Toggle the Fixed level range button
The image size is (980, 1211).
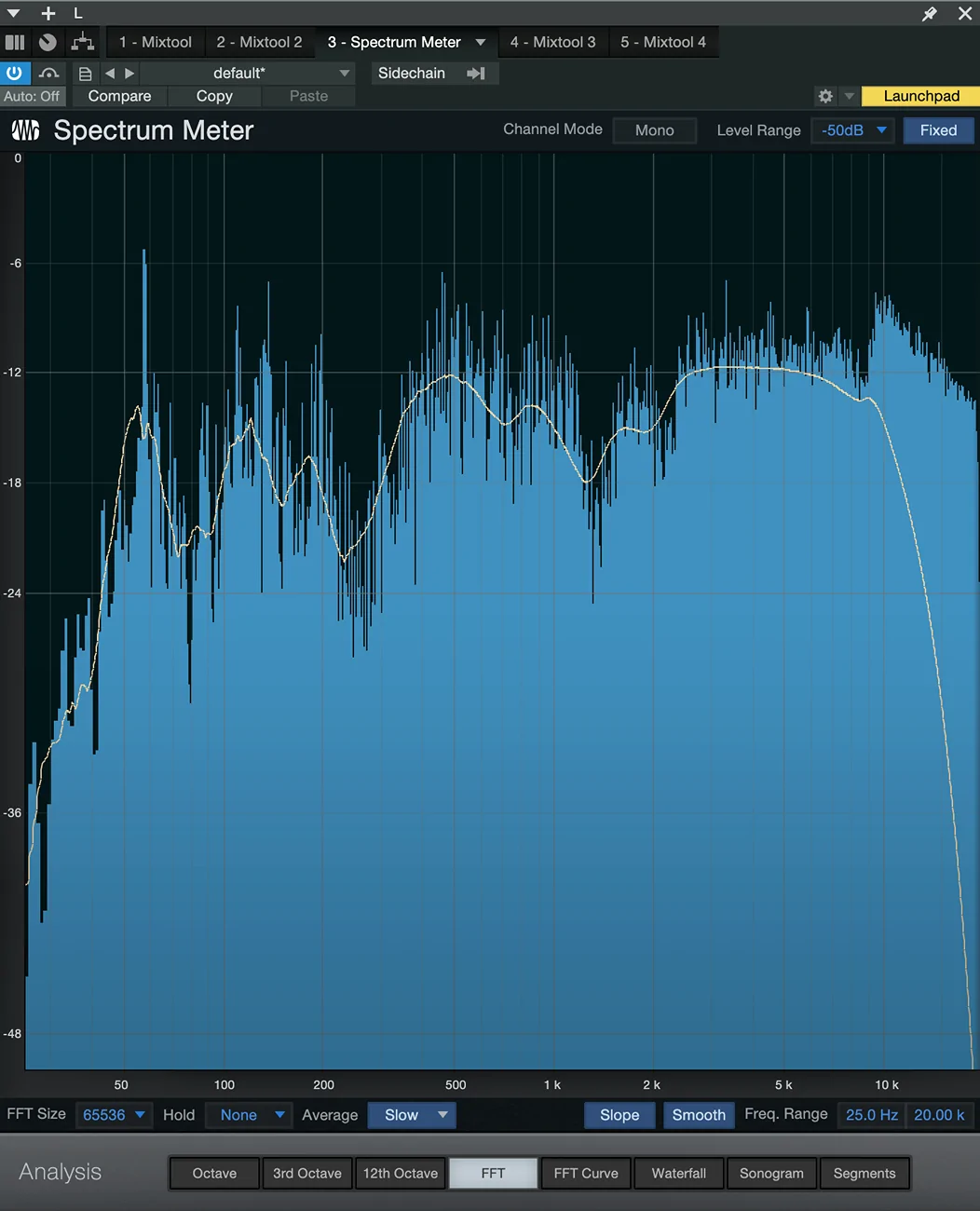point(938,130)
